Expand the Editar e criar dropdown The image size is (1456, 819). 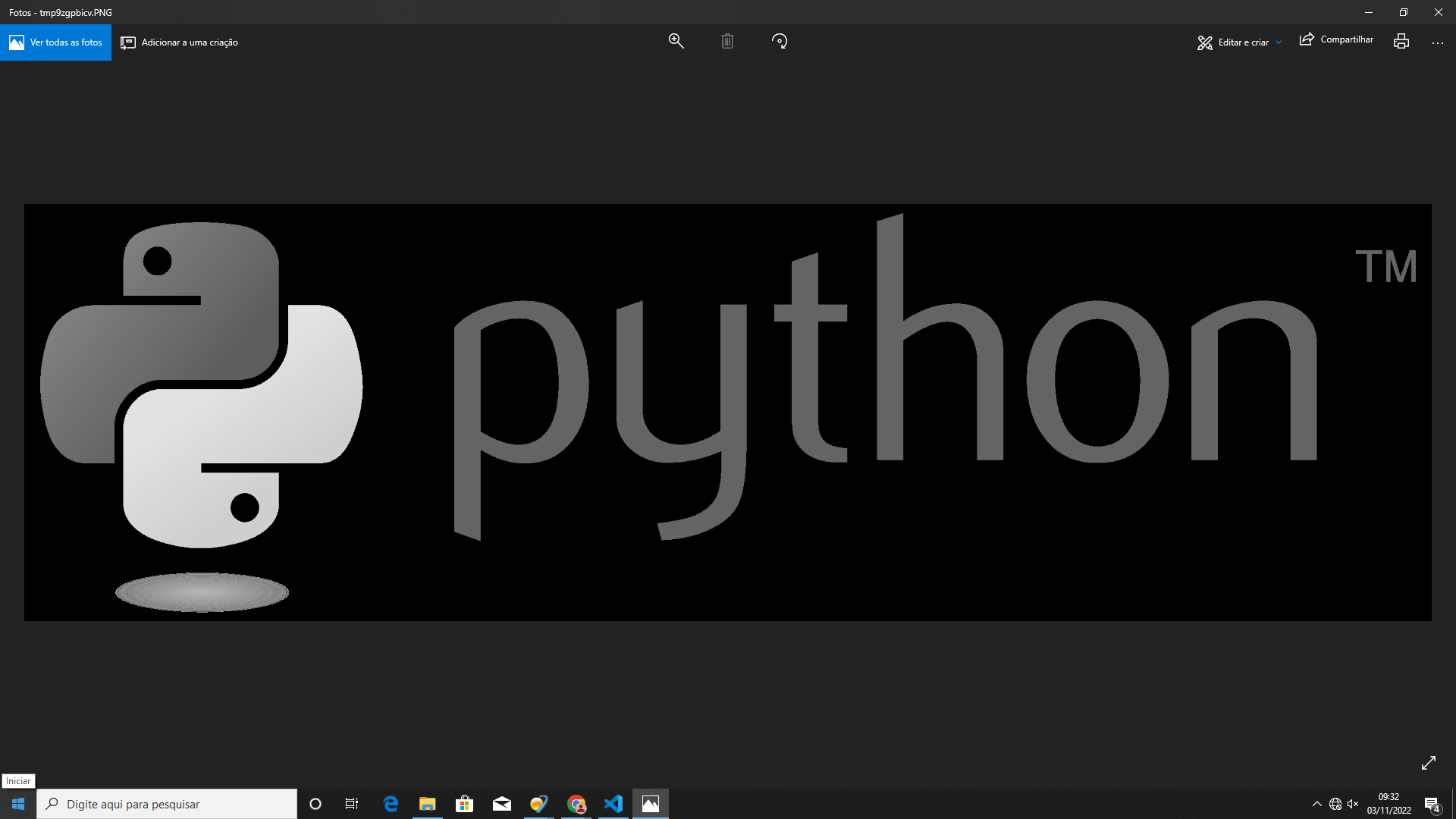1238,42
